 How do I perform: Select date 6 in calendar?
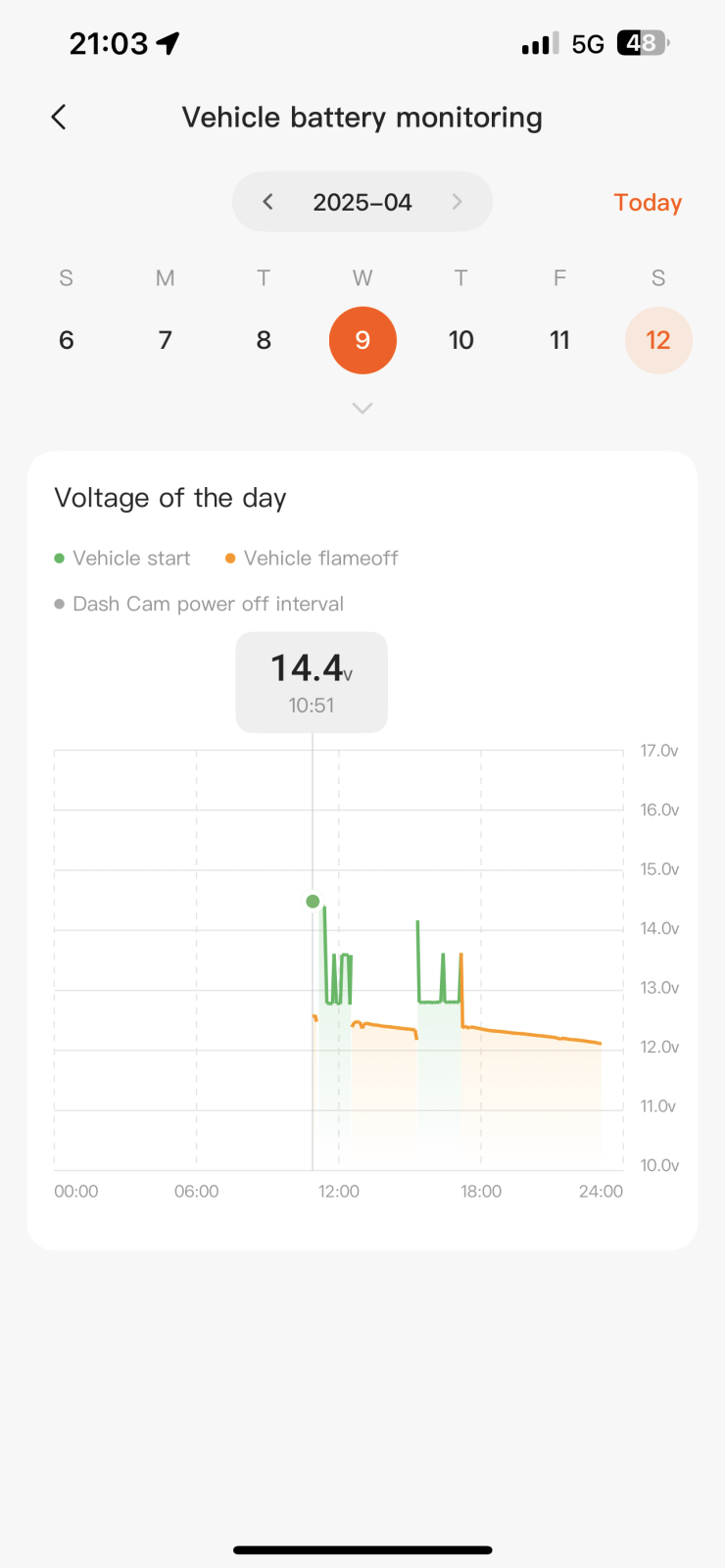click(67, 340)
